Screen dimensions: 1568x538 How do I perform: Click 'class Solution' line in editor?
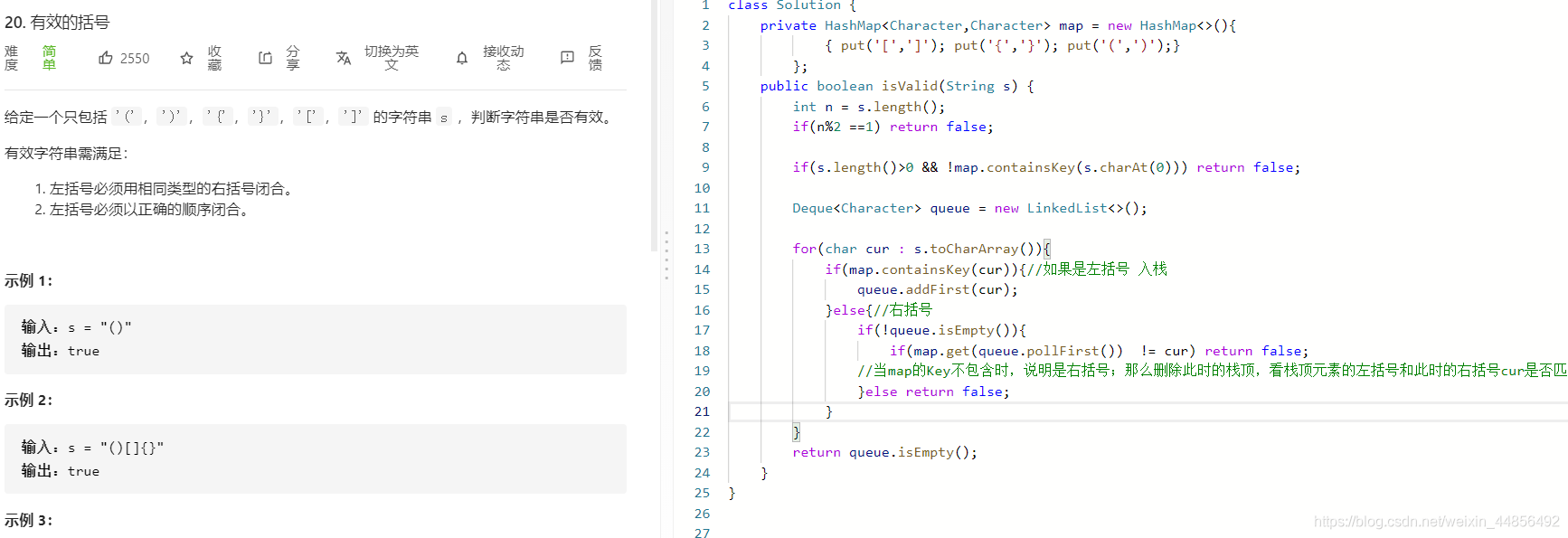coord(792,5)
